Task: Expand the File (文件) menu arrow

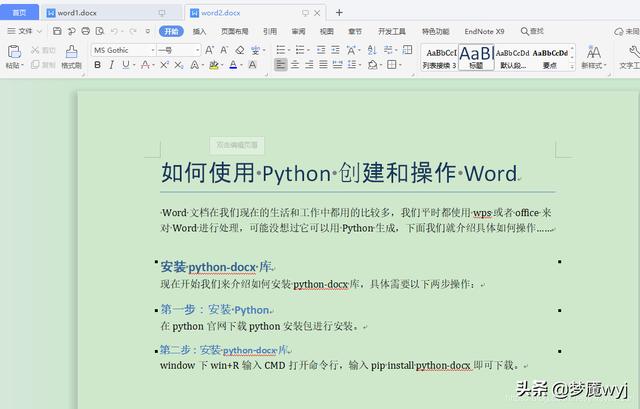Action: (40, 31)
